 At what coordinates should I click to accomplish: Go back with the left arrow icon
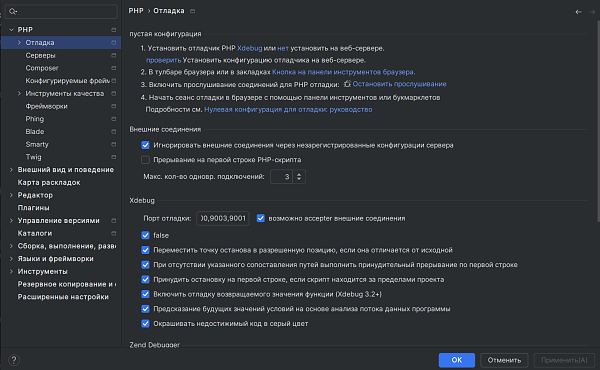tap(578, 12)
